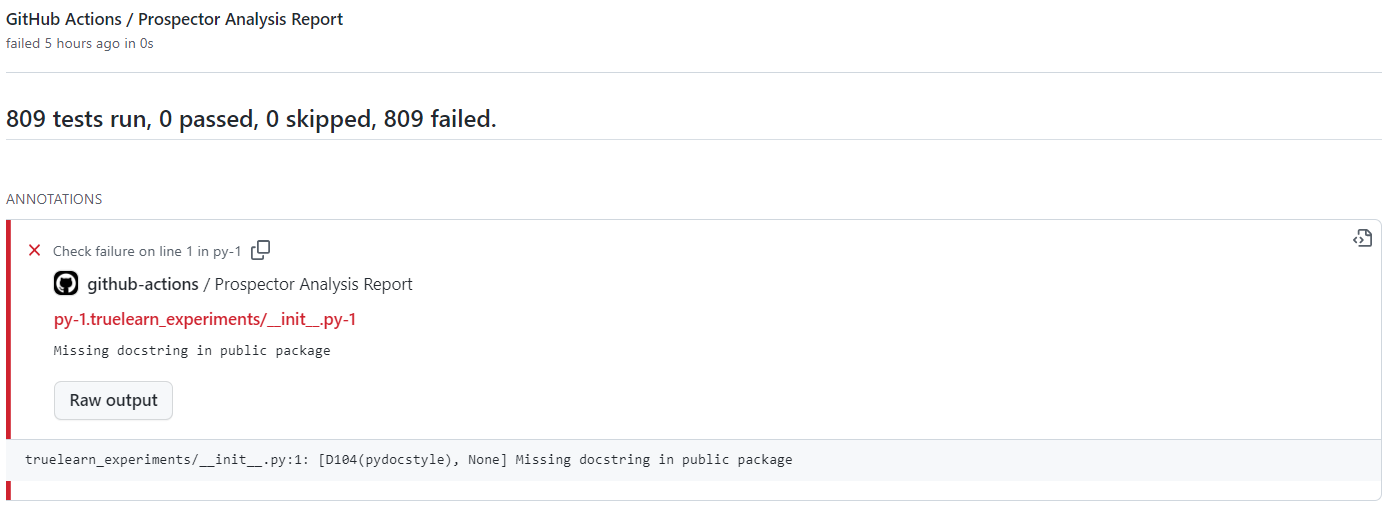The height and width of the screenshot is (506, 1392).
Task: Click the raw output code line
Action: click(x=408, y=460)
